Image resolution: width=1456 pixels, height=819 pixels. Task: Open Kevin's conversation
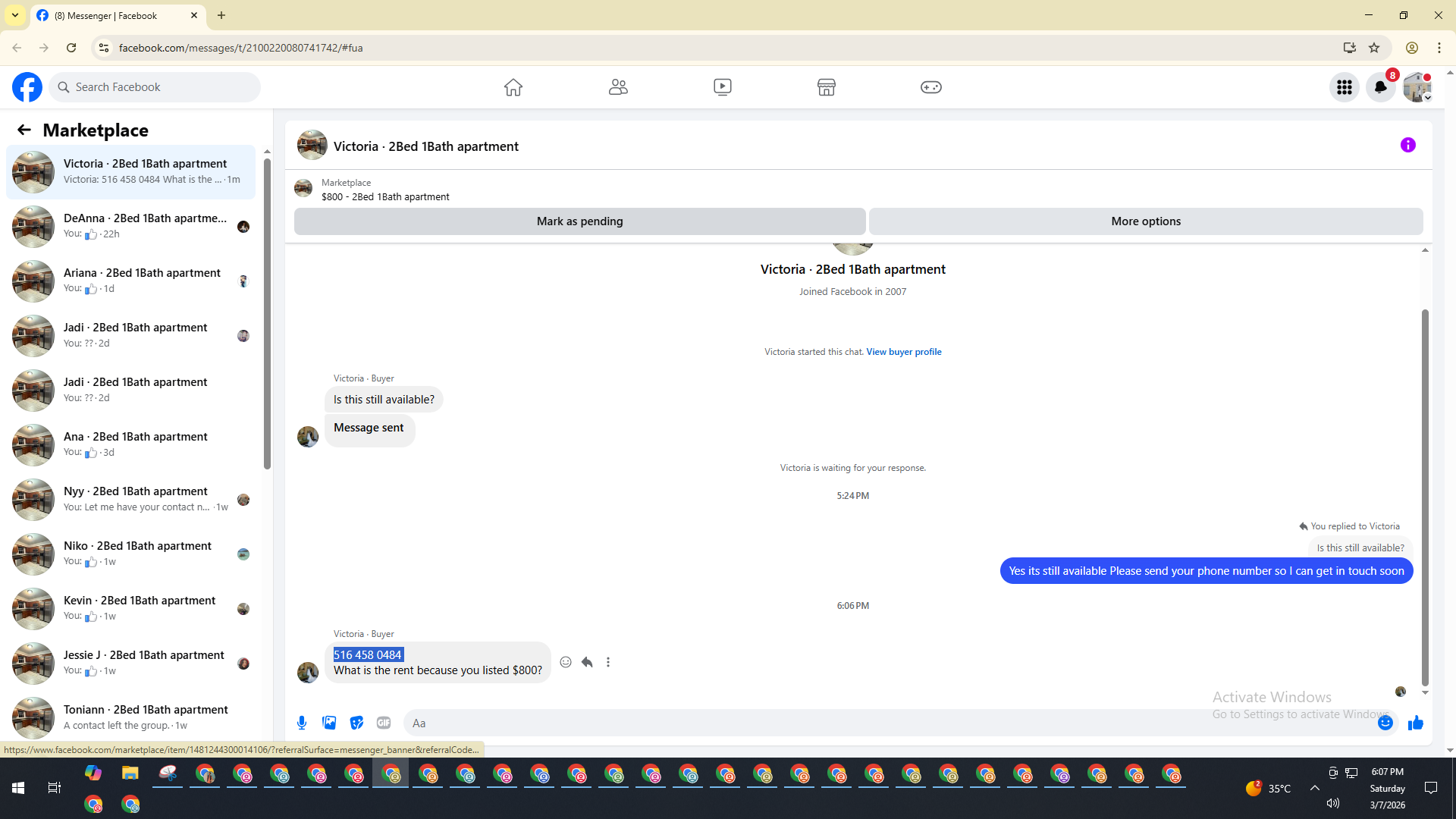point(131,608)
